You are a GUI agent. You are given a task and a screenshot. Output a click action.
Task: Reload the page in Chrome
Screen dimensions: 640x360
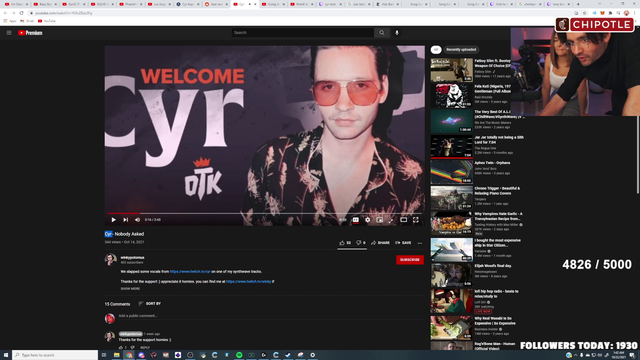click(21, 13)
